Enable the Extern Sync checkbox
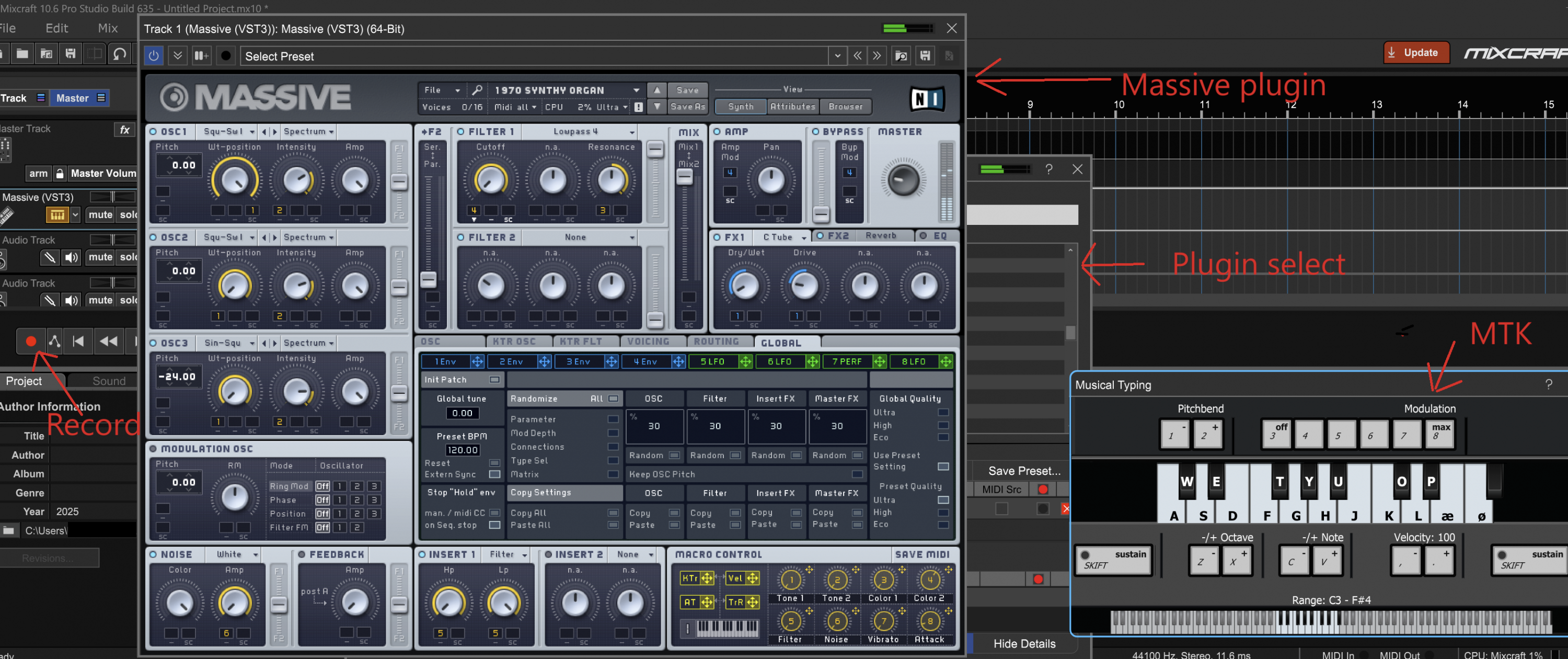The width and height of the screenshot is (1568, 659). click(x=495, y=474)
